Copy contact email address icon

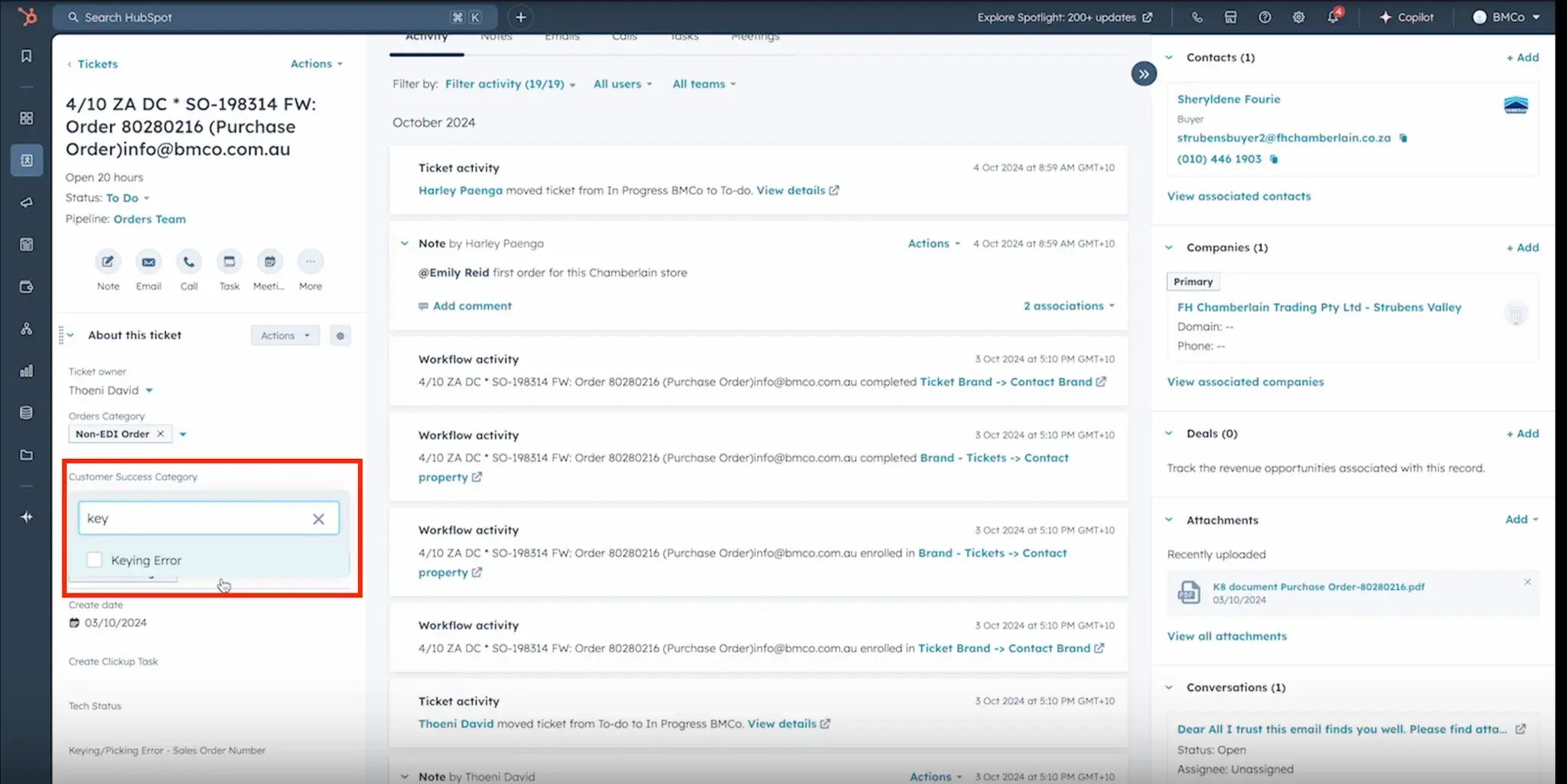[1403, 138]
